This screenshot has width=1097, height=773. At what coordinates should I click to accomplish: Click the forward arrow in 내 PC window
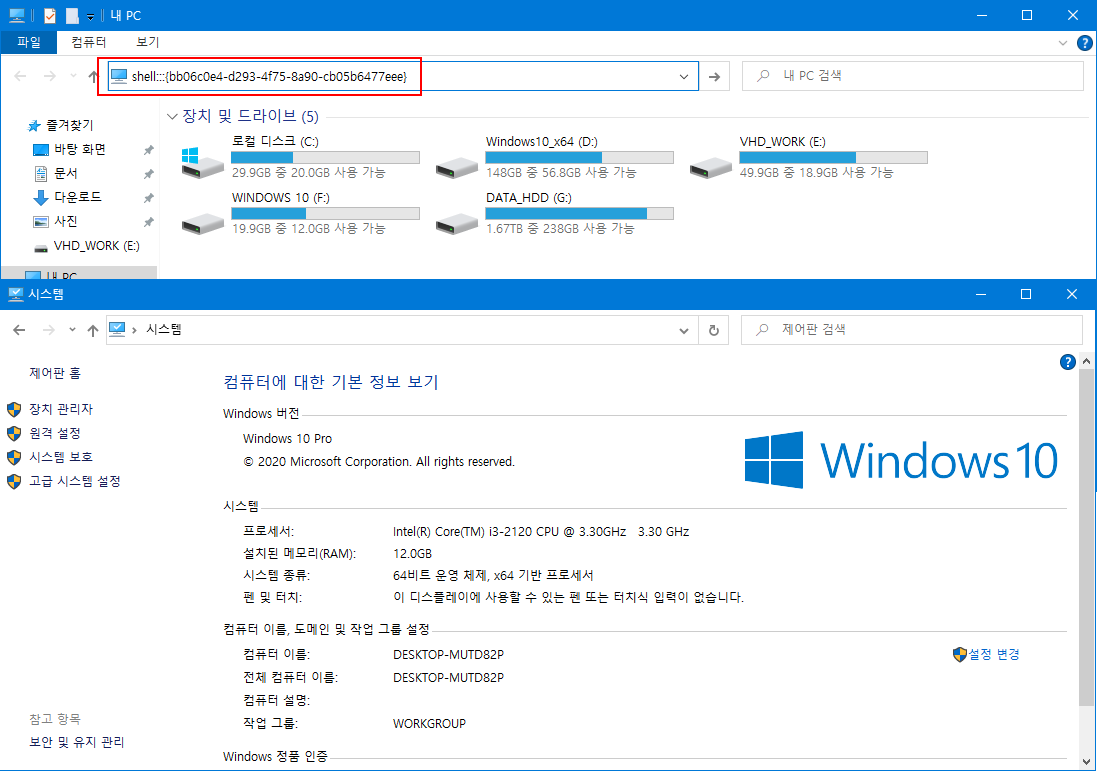[x=49, y=76]
